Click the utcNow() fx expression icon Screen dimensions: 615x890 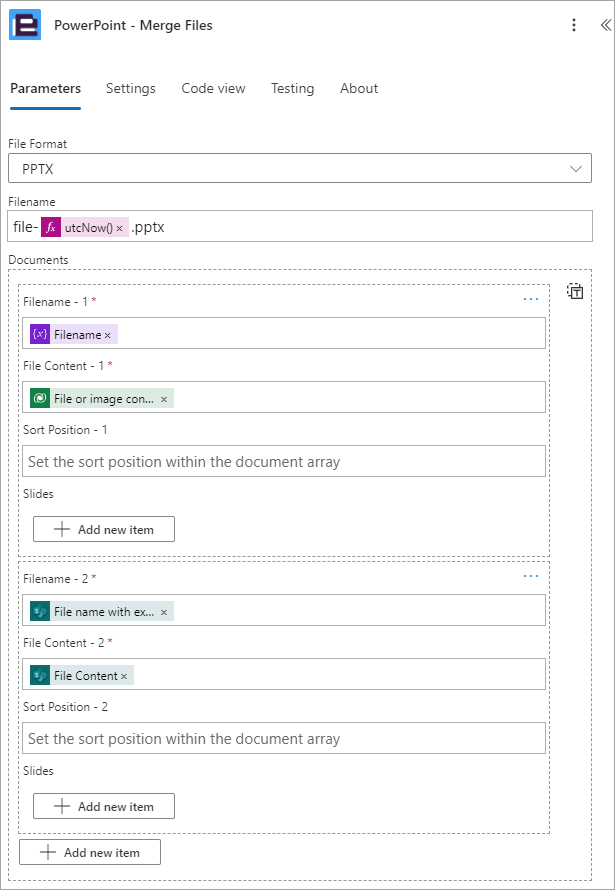click(x=50, y=228)
